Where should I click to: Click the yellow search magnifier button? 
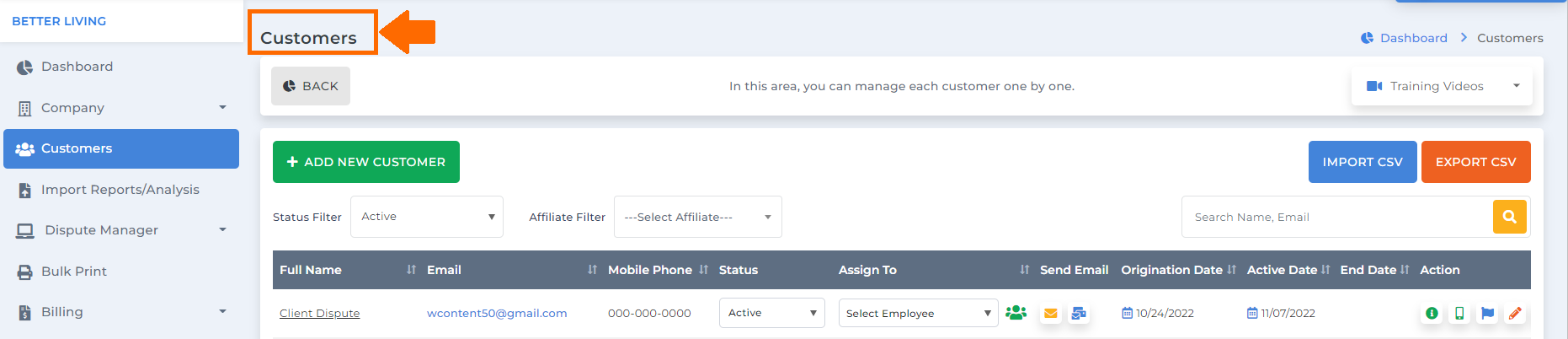[x=1510, y=217]
